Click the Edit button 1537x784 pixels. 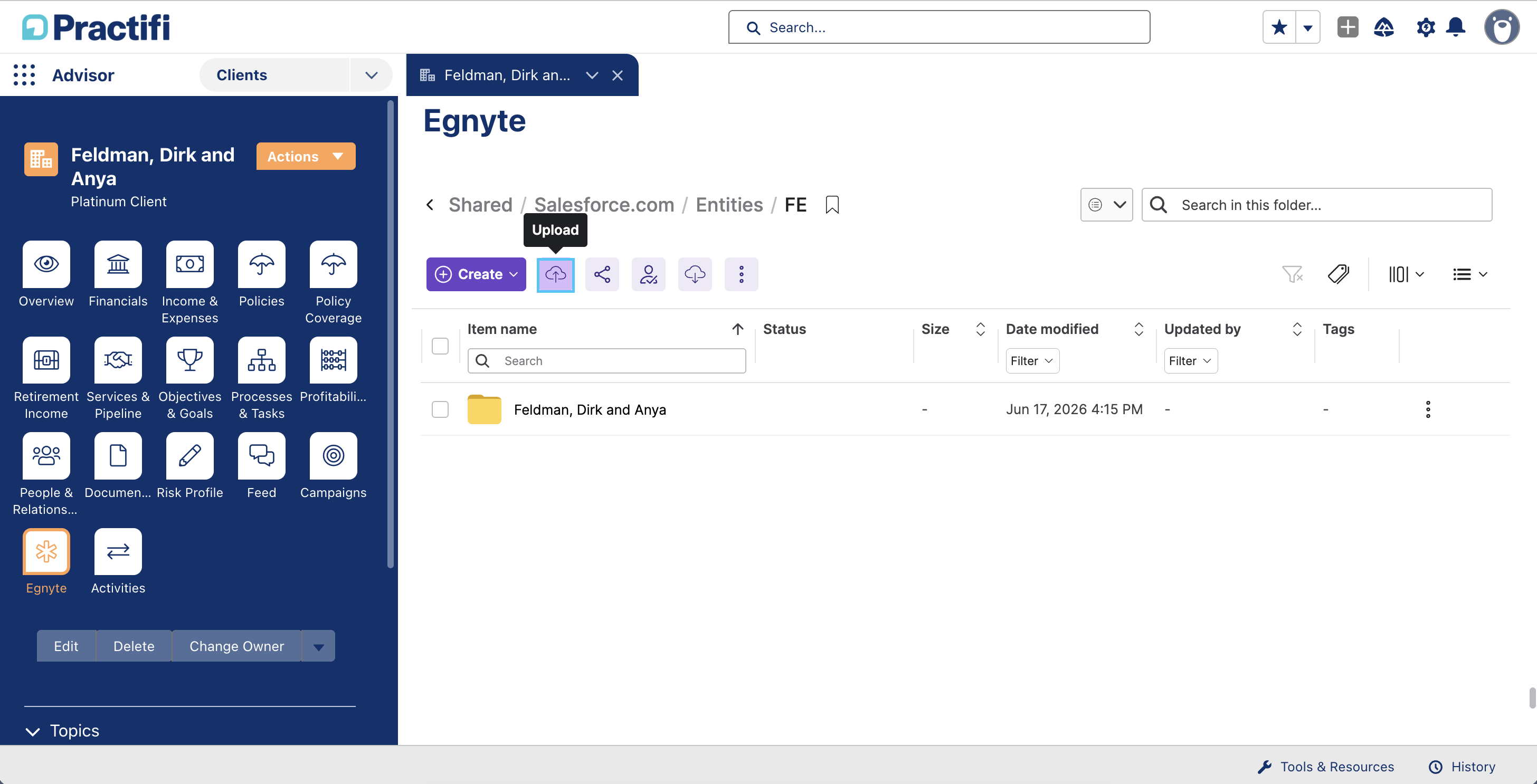65,646
